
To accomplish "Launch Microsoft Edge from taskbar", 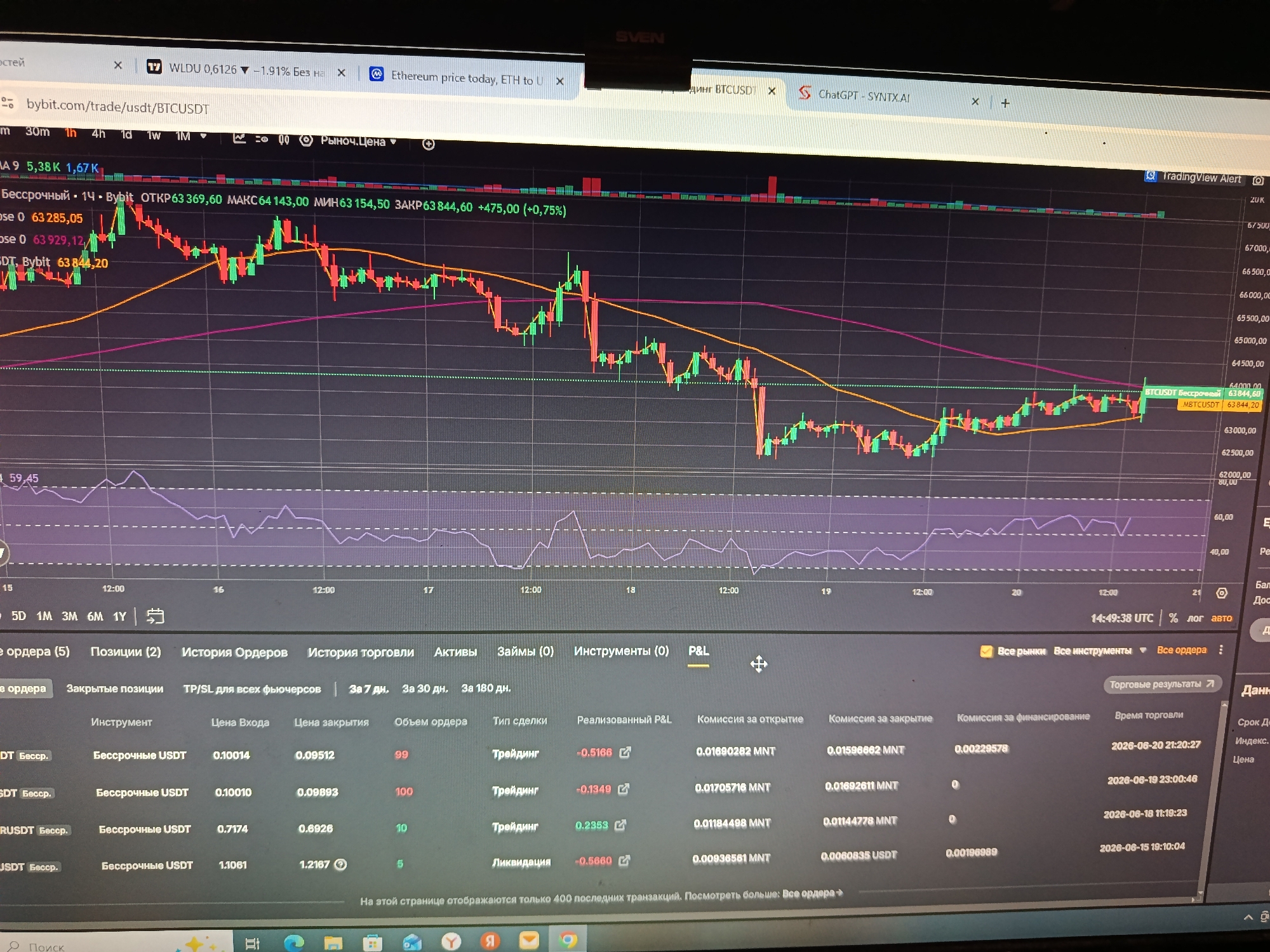I will pos(293,942).
